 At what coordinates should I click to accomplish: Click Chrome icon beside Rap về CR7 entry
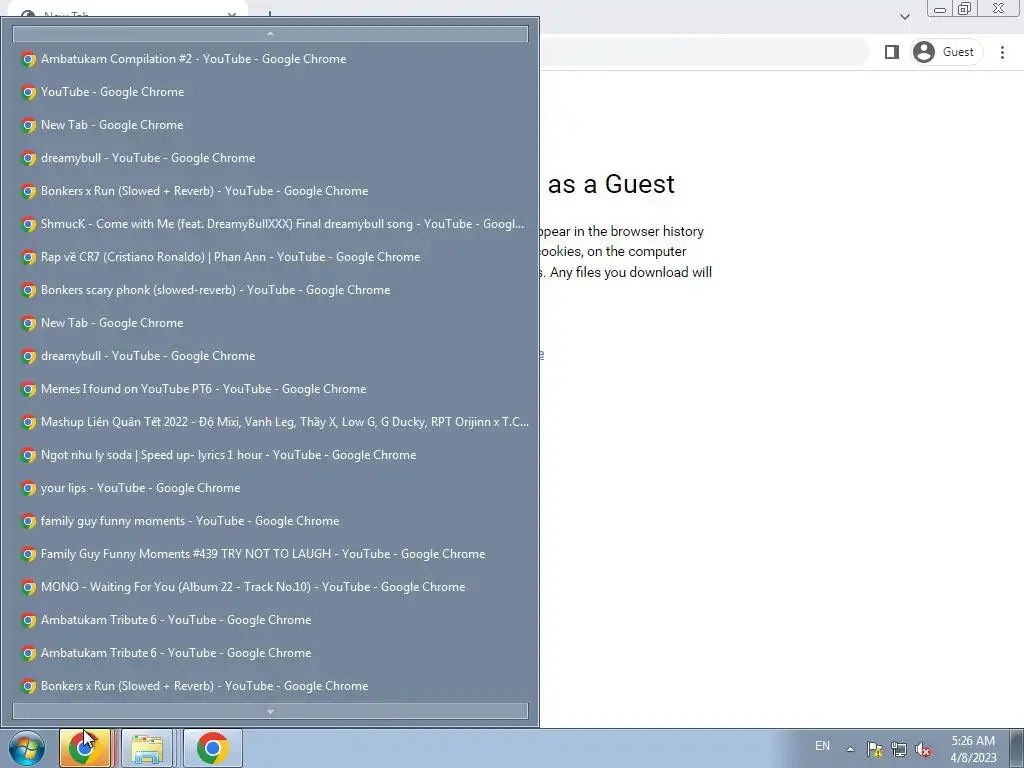tap(28, 257)
